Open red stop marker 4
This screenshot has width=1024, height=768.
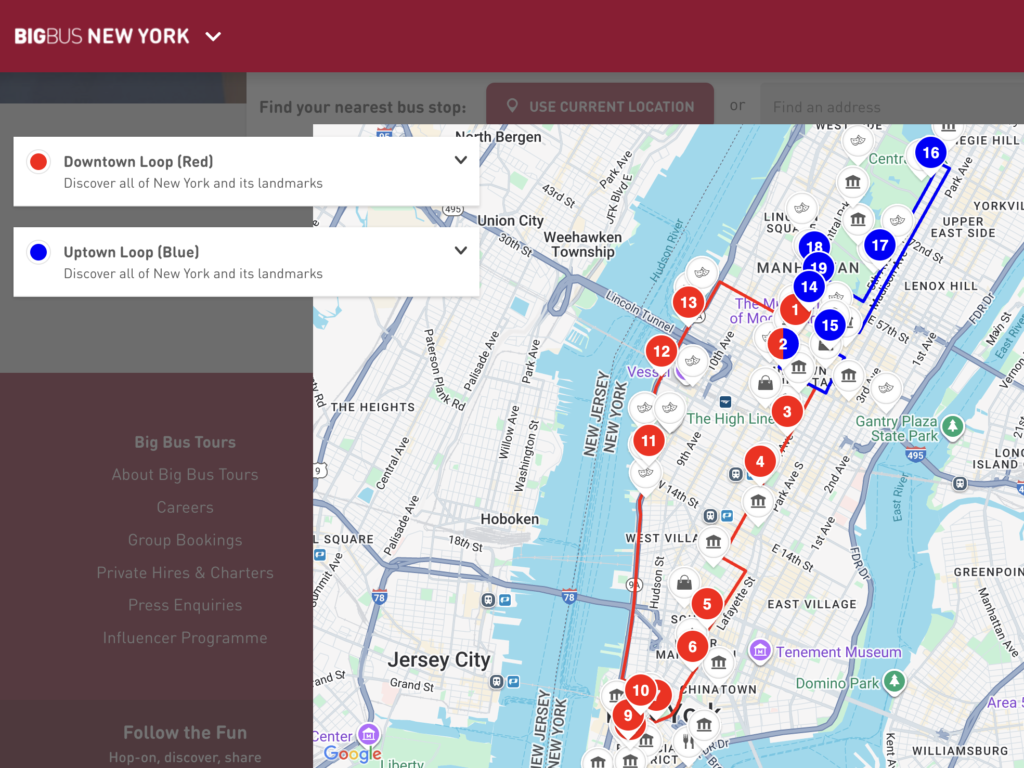[x=760, y=462]
